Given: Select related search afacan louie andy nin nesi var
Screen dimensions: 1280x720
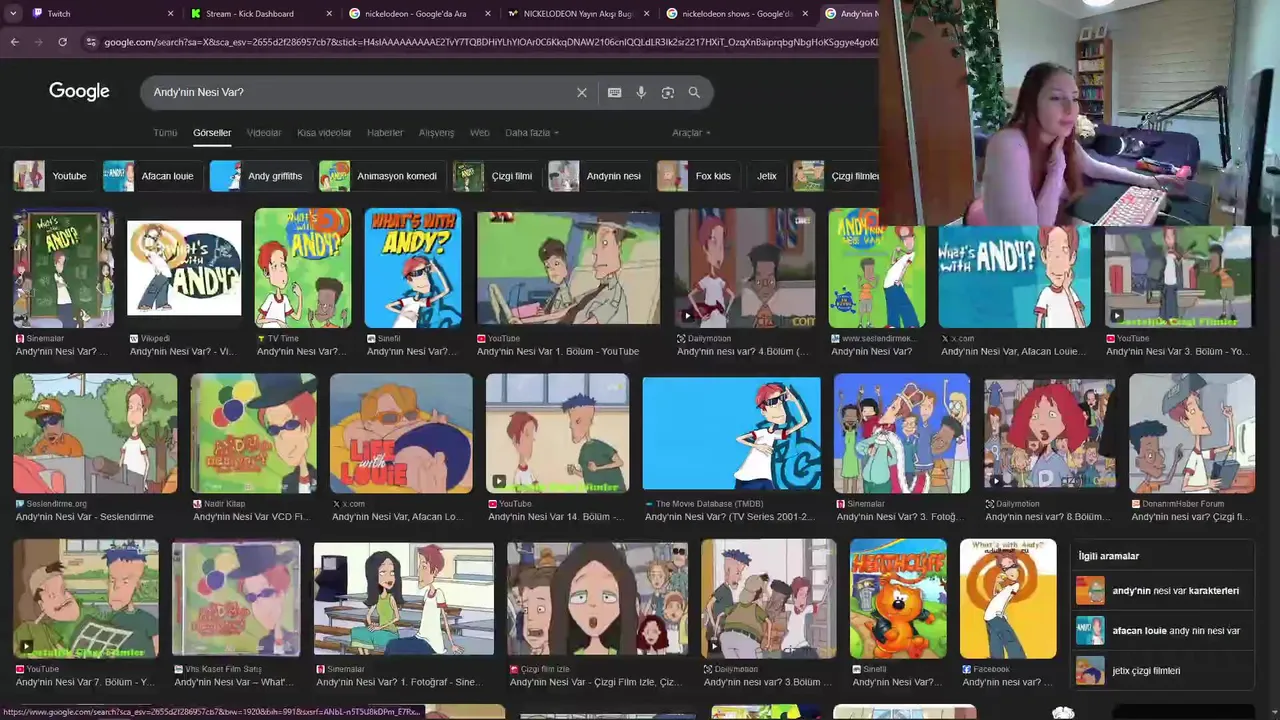Looking at the screenshot, I should point(1162,631).
